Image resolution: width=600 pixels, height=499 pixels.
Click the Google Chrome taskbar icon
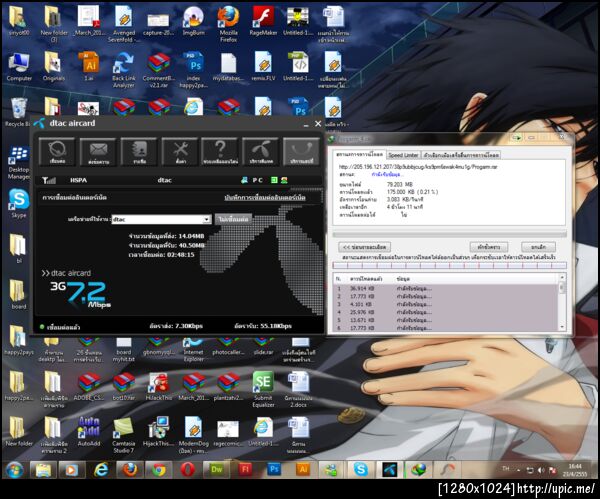(x=158, y=470)
